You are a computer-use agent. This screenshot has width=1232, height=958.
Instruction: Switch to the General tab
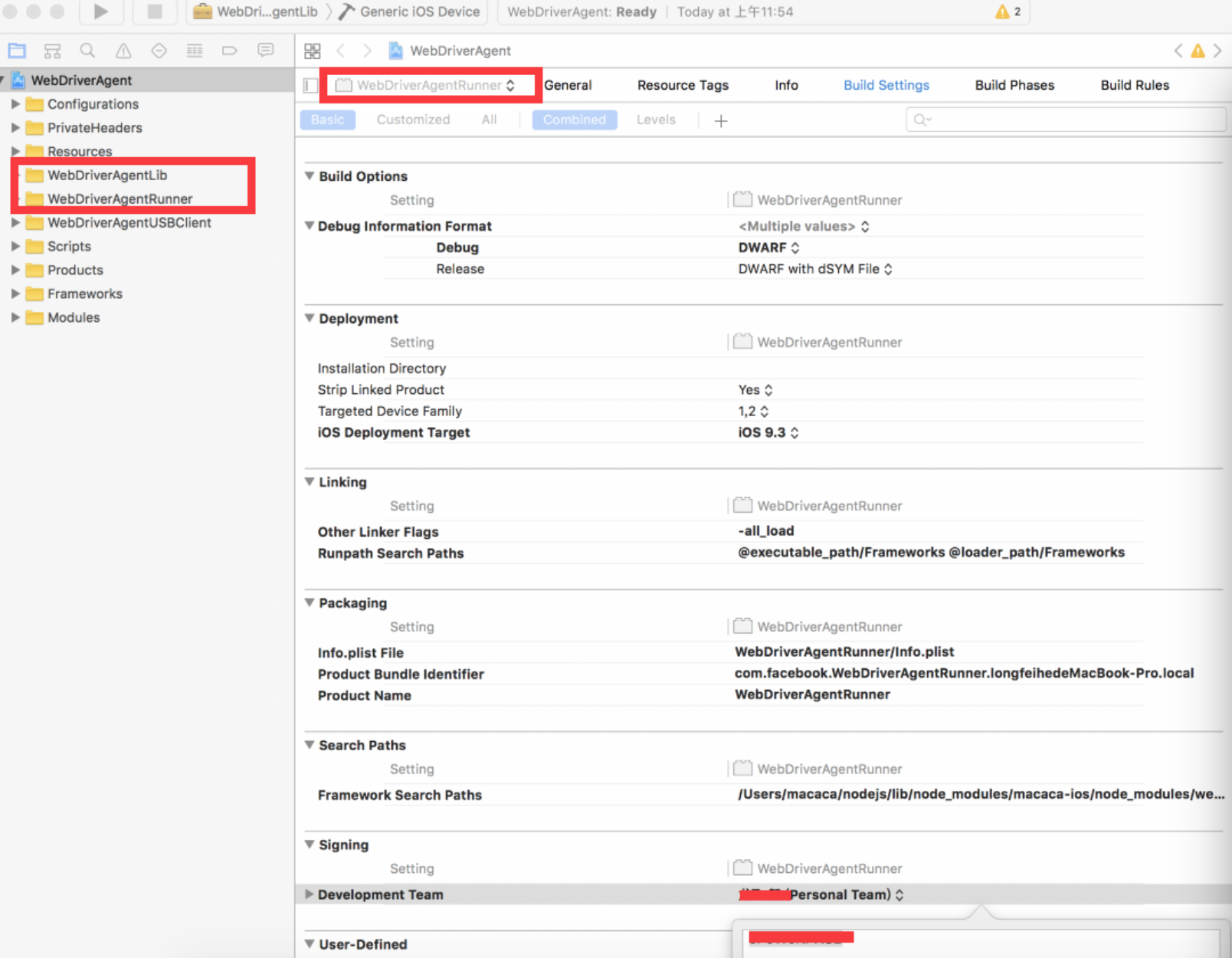click(568, 85)
